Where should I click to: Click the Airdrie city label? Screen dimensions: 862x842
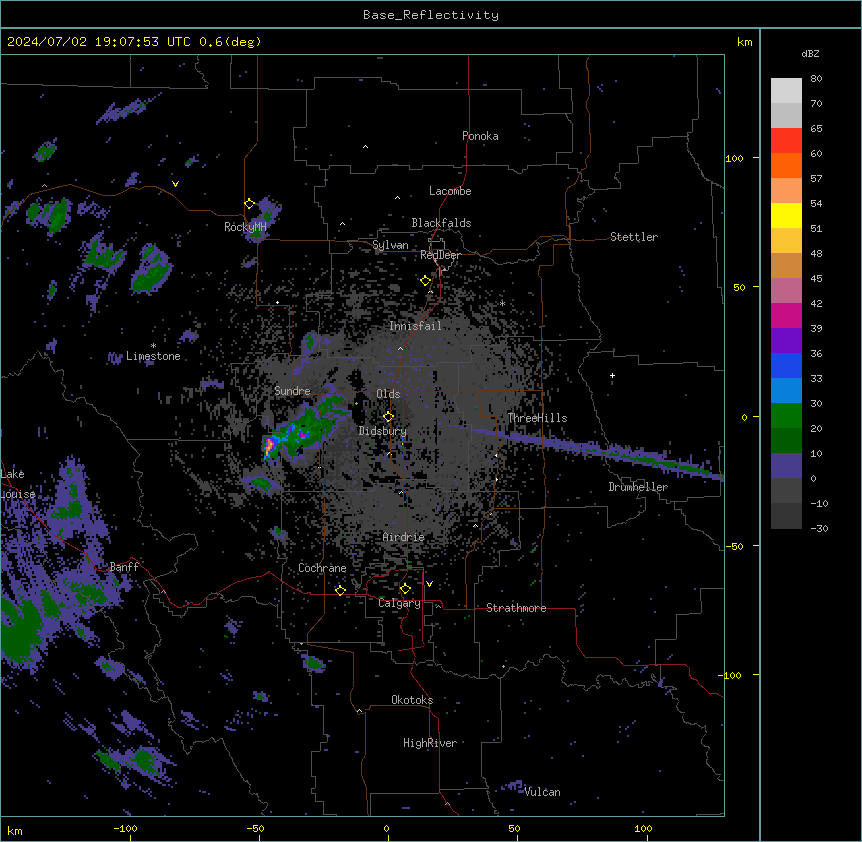tap(403, 537)
